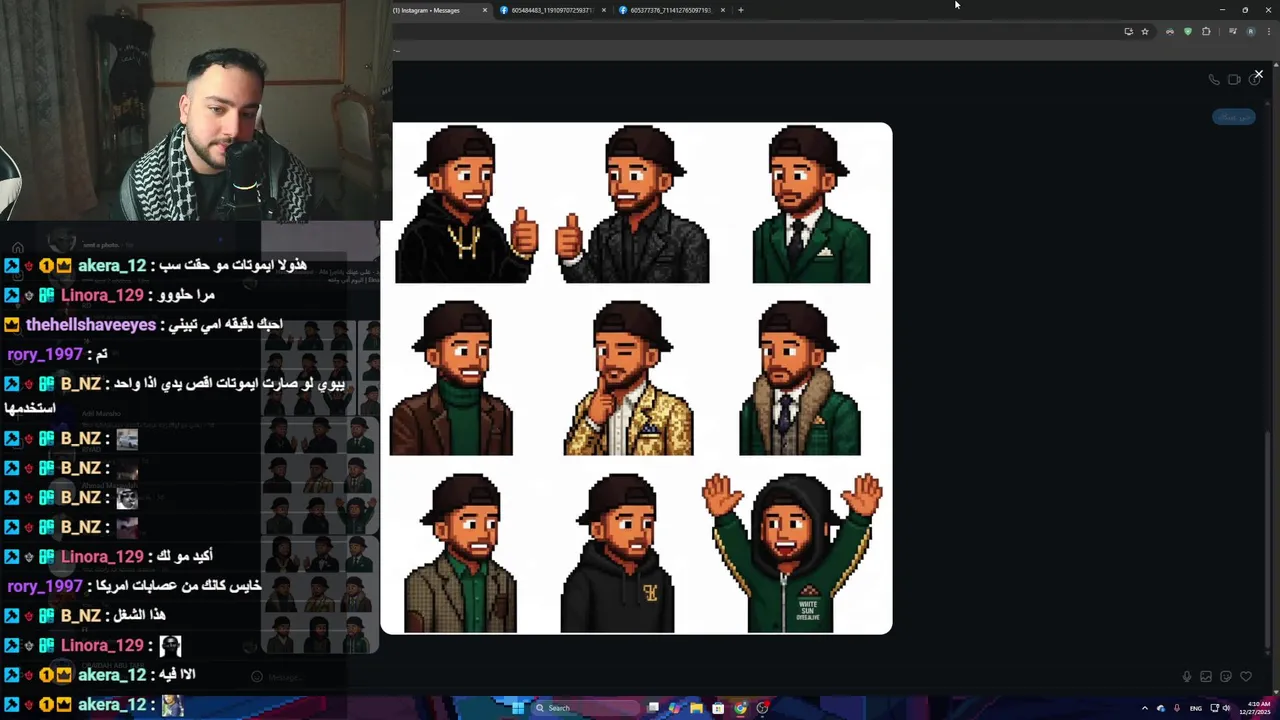Click the blue message bubble at top right
Viewport: 1280px width, 720px height.
click(1233, 117)
